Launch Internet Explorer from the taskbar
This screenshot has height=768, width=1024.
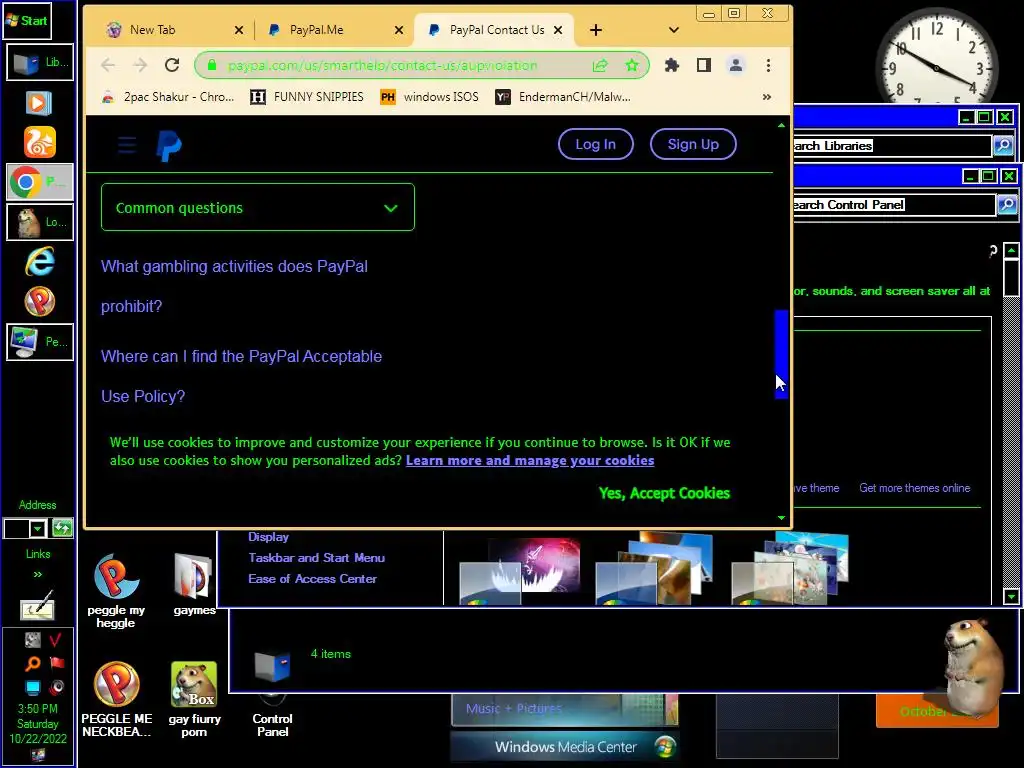(x=39, y=262)
